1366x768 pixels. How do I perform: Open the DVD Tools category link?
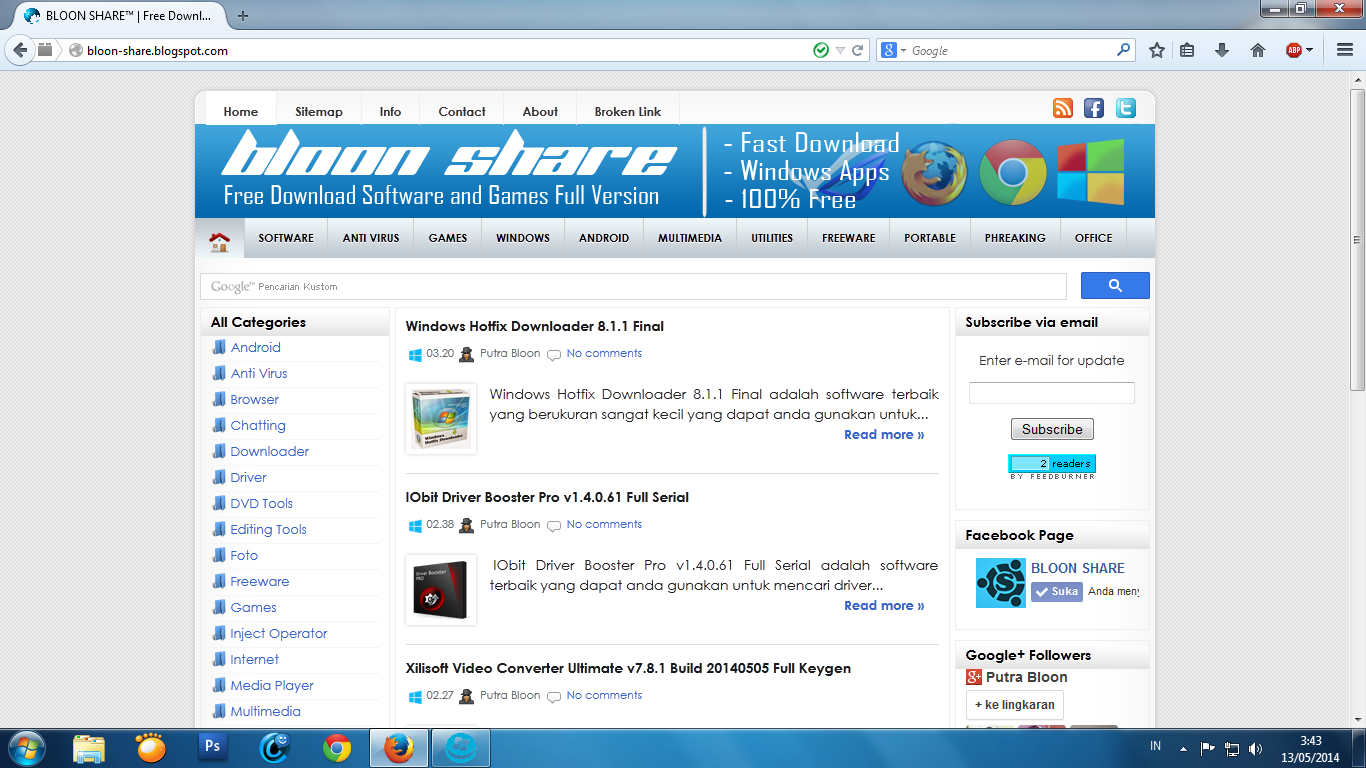(x=262, y=503)
